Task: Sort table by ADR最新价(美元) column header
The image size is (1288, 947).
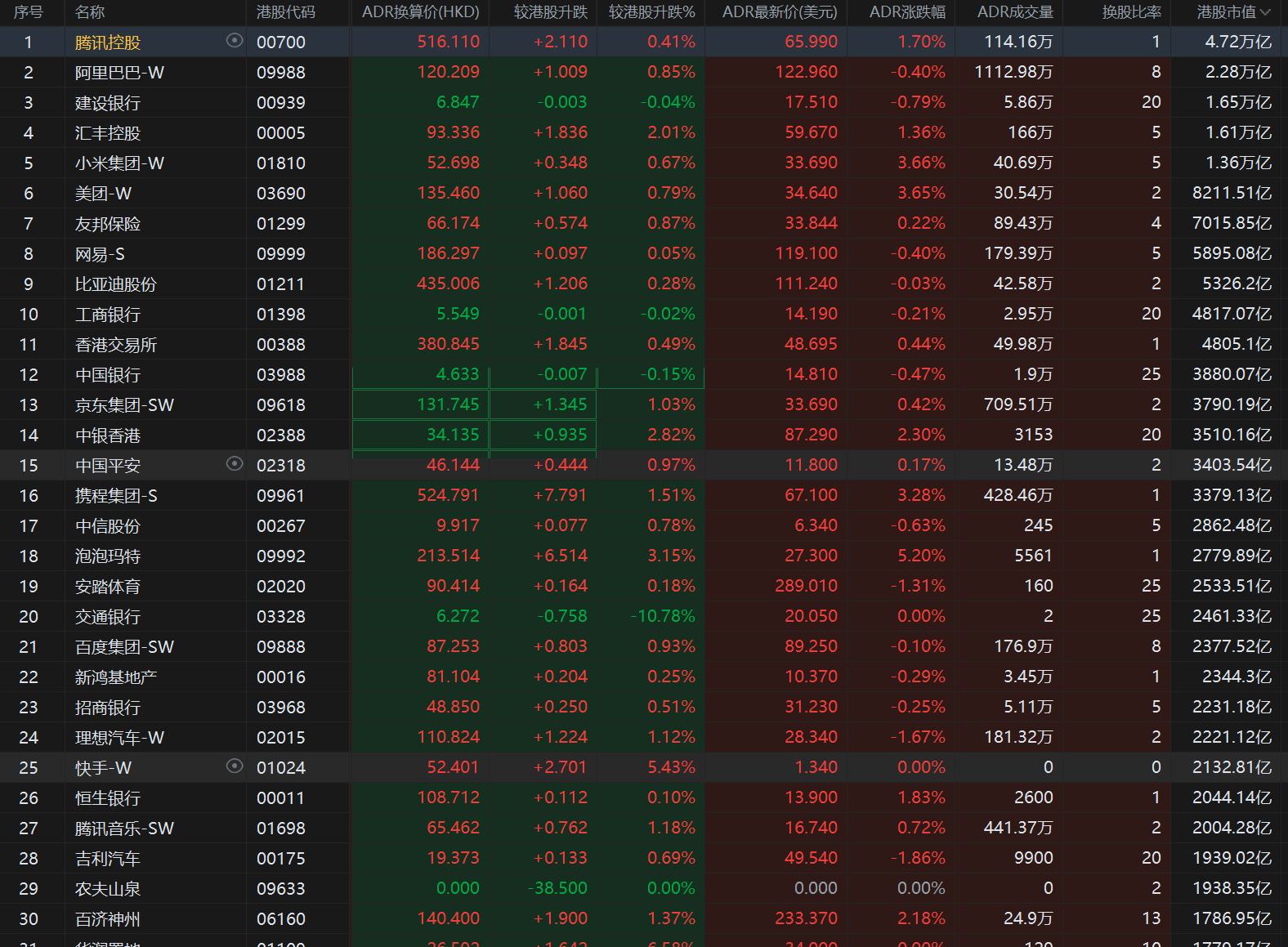Action: [780, 12]
